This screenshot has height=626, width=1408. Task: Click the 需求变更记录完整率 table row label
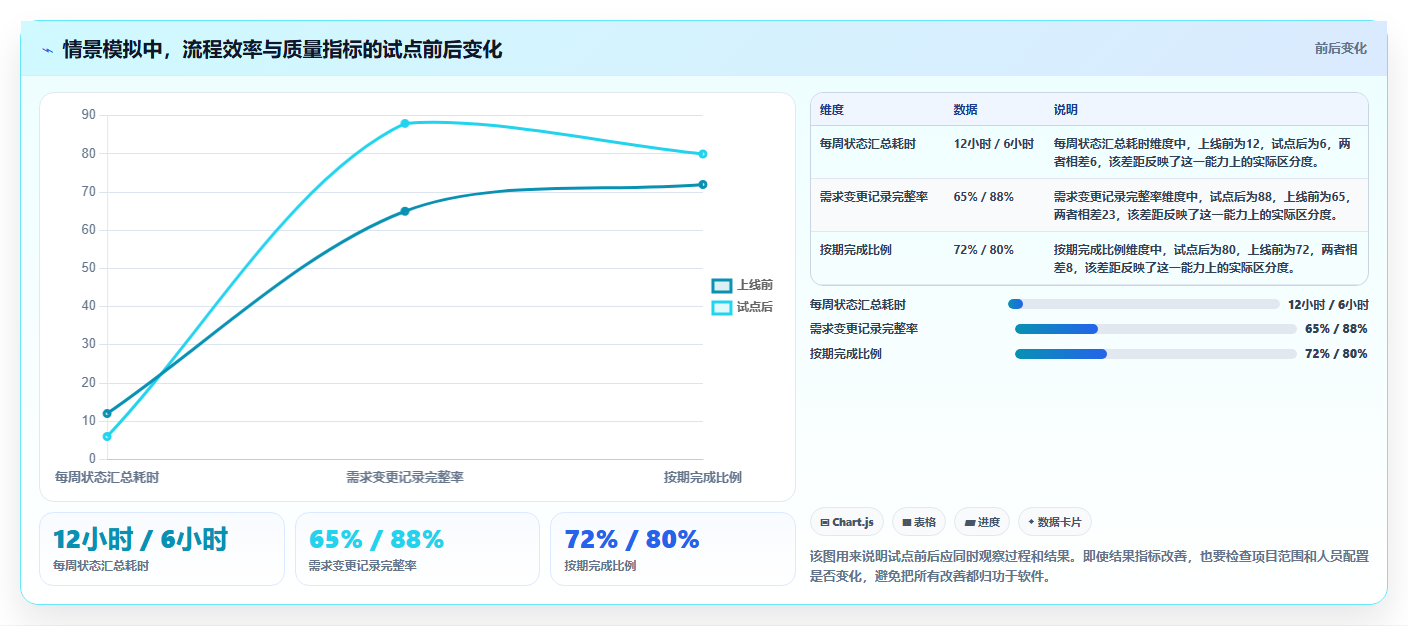[874, 197]
